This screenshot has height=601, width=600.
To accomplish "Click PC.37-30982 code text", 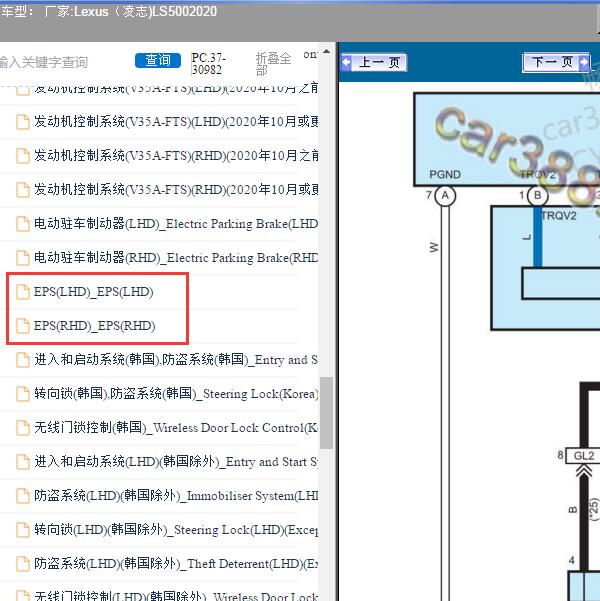I will pos(208,64).
